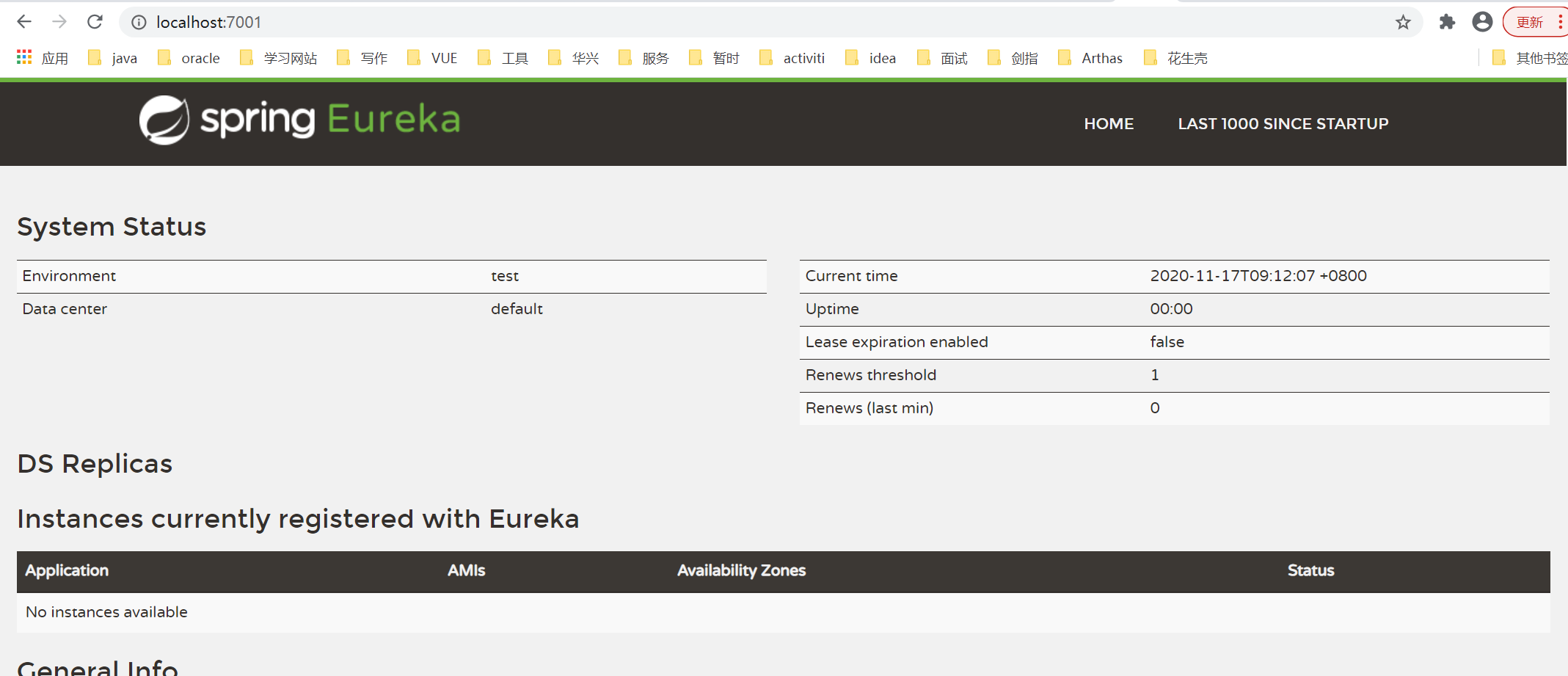Click the site info icon in address bar
Screen dimensions: 1568x676
(139, 23)
